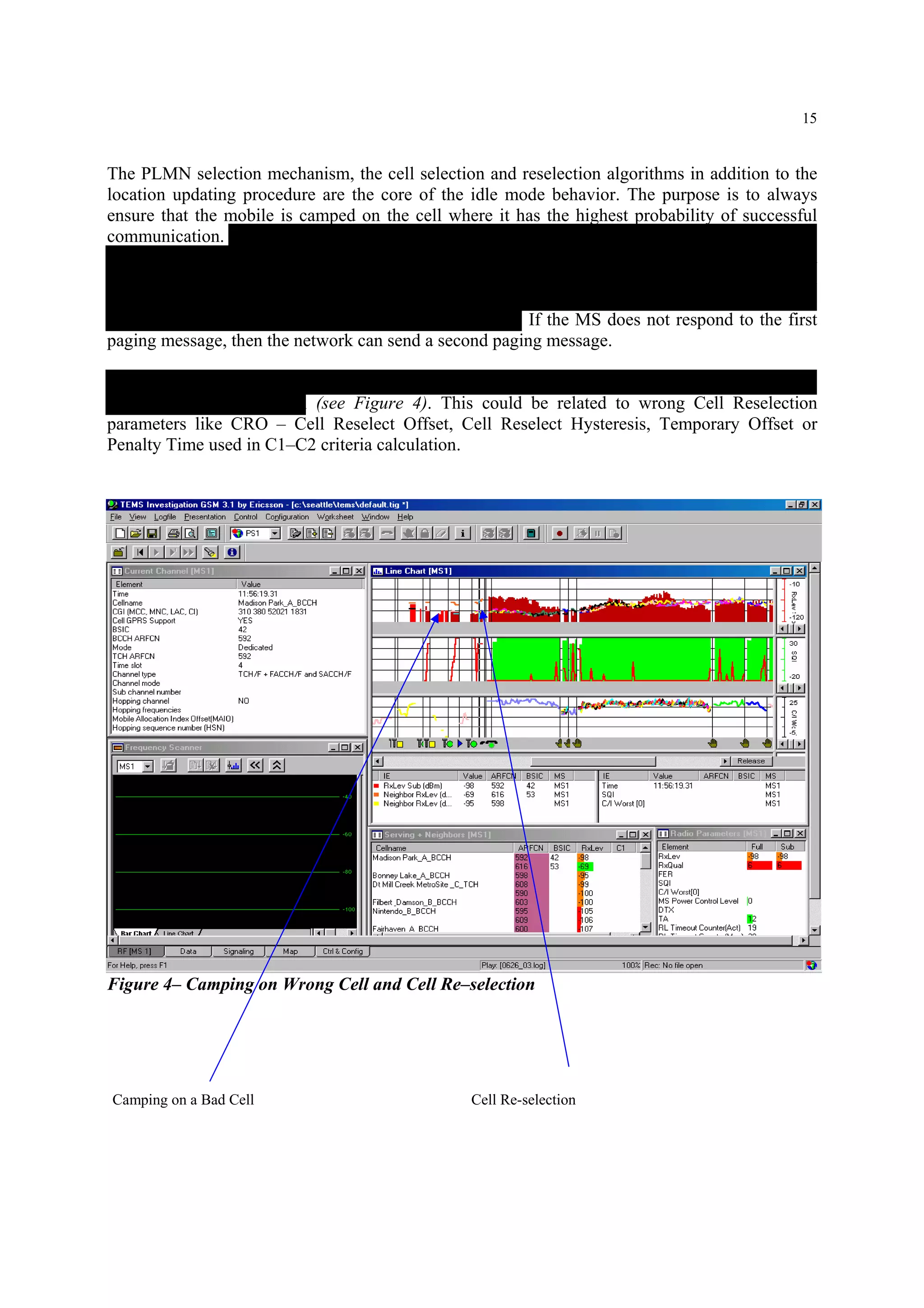
Task: Click the red Record logfile button
Action: point(559,533)
